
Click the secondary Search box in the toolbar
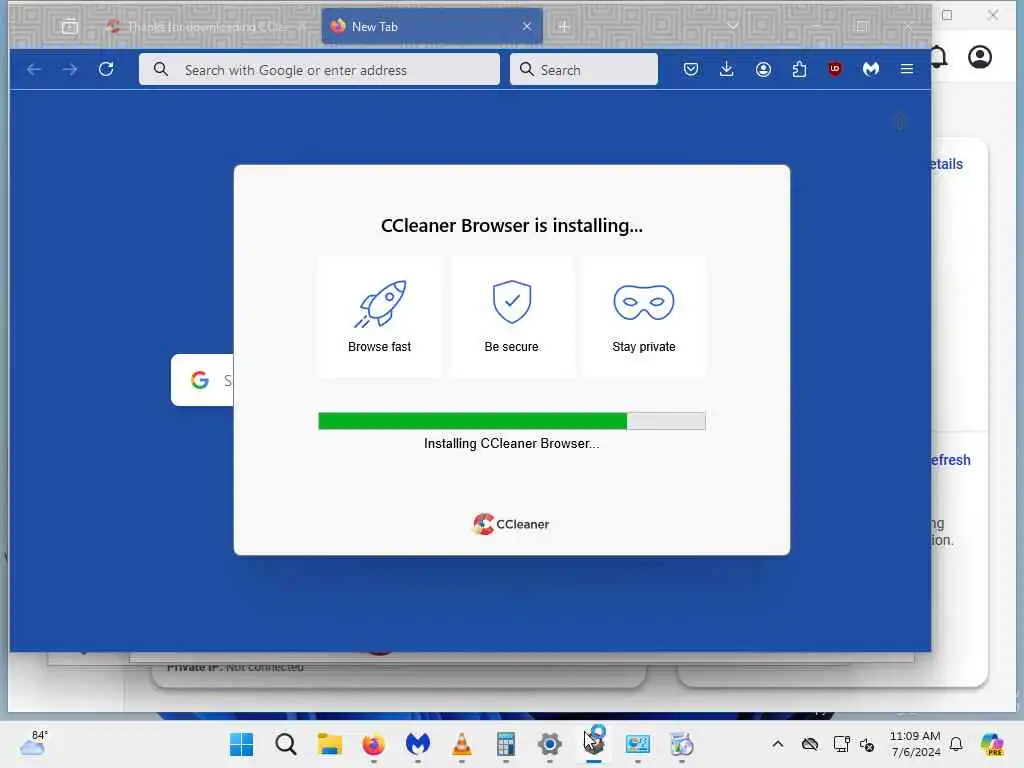pos(584,69)
